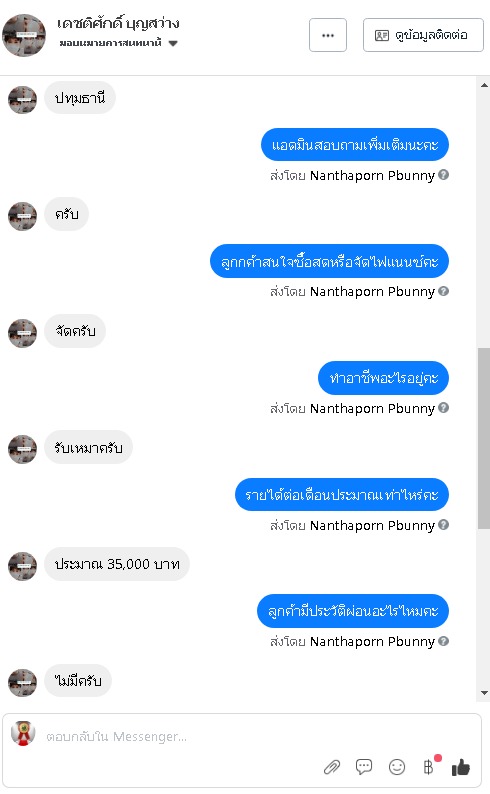Click the เดชติศักดิ์ บุญสว่าง customer name

pyautogui.click(x=118, y=23)
